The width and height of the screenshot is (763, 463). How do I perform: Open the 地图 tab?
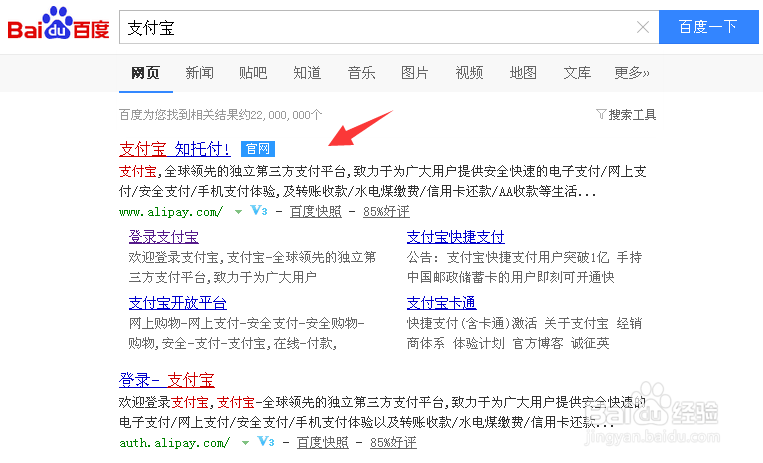523,73
